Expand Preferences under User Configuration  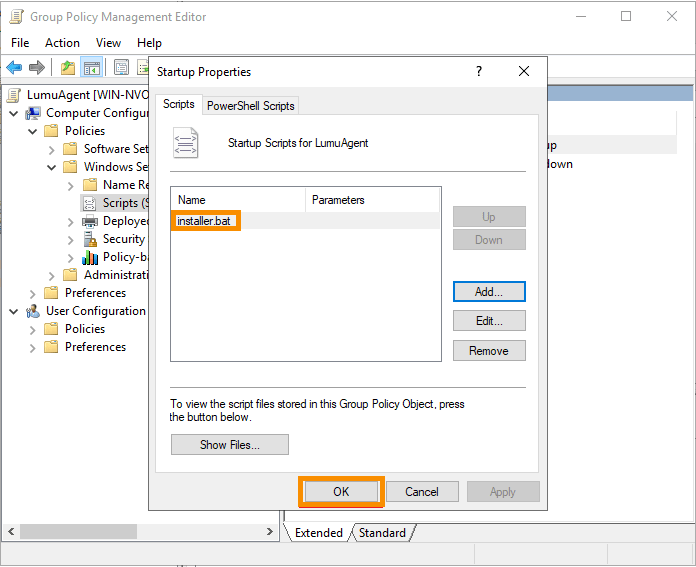[x=32, y=348]
